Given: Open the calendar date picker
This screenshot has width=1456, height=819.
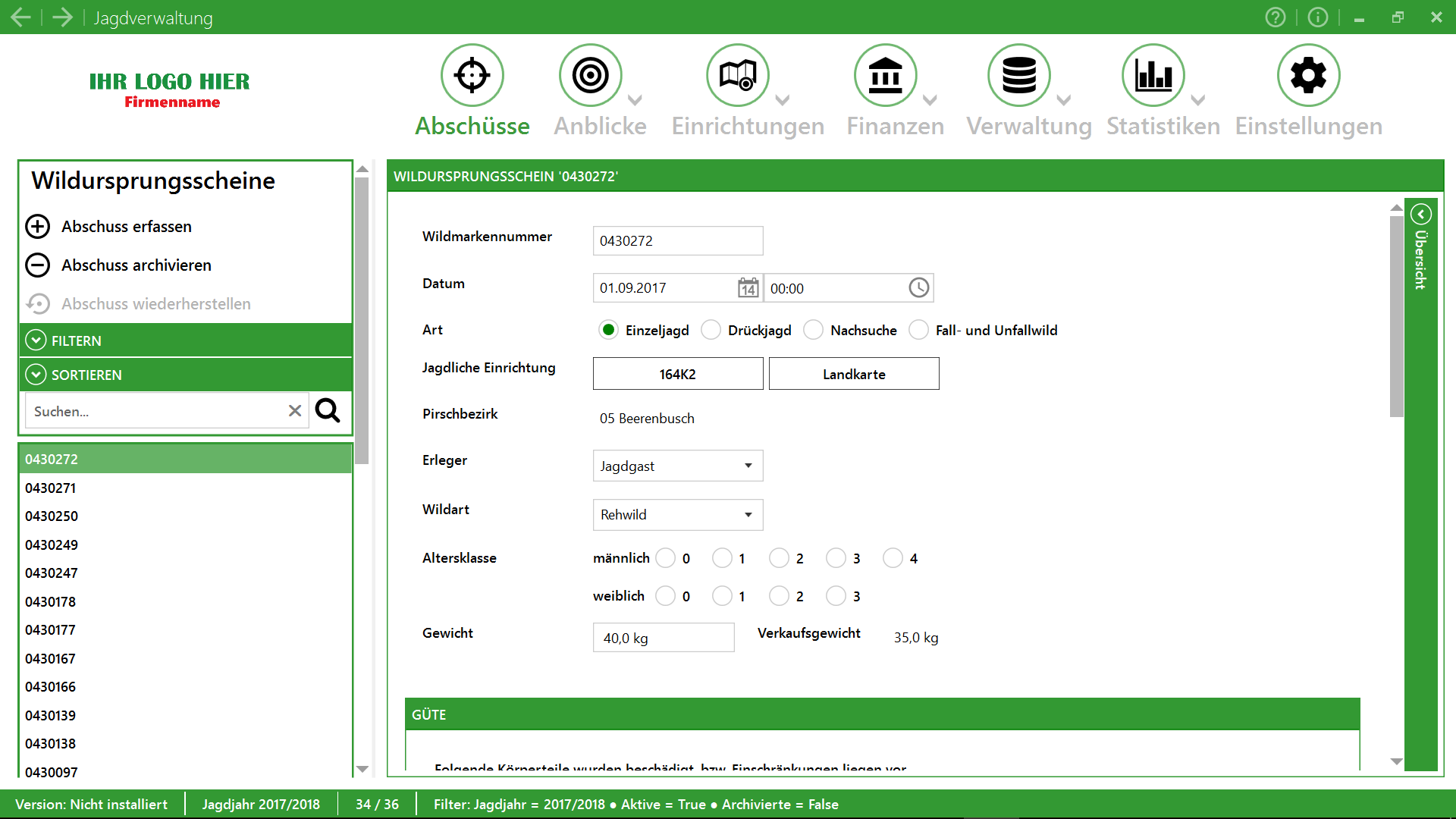Looking at the screenshot, I should tap(748, 287).
